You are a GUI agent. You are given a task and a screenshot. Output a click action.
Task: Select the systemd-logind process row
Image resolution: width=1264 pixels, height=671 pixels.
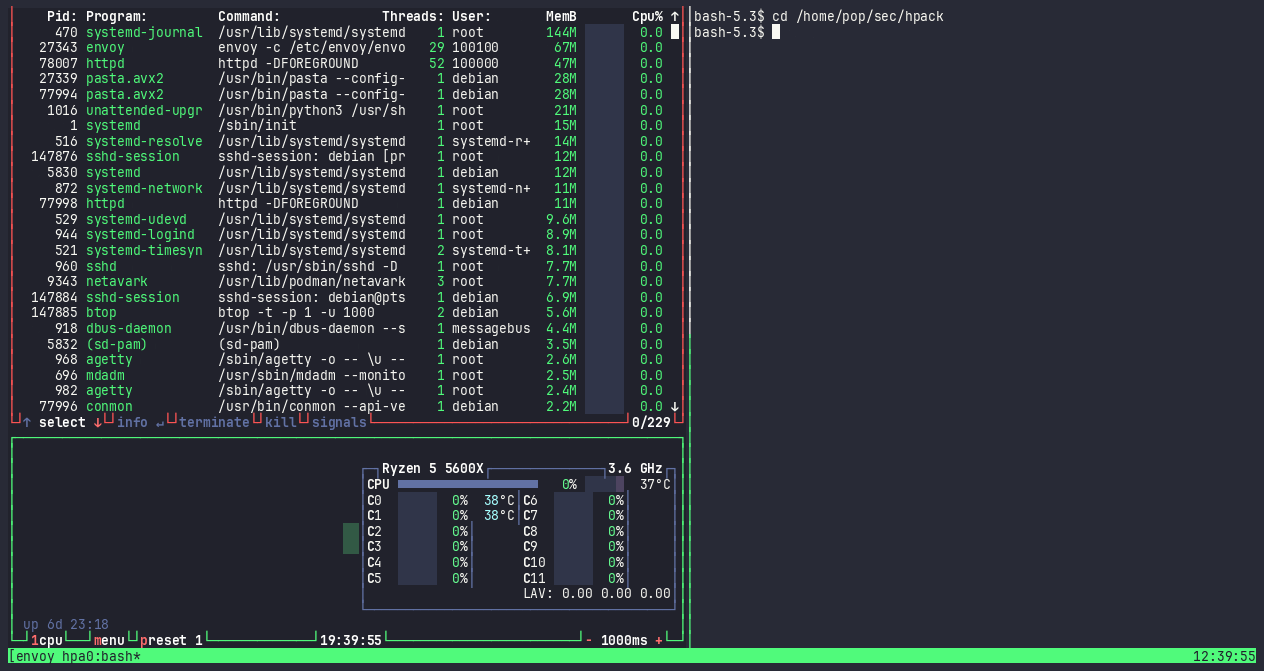point(342,235)
